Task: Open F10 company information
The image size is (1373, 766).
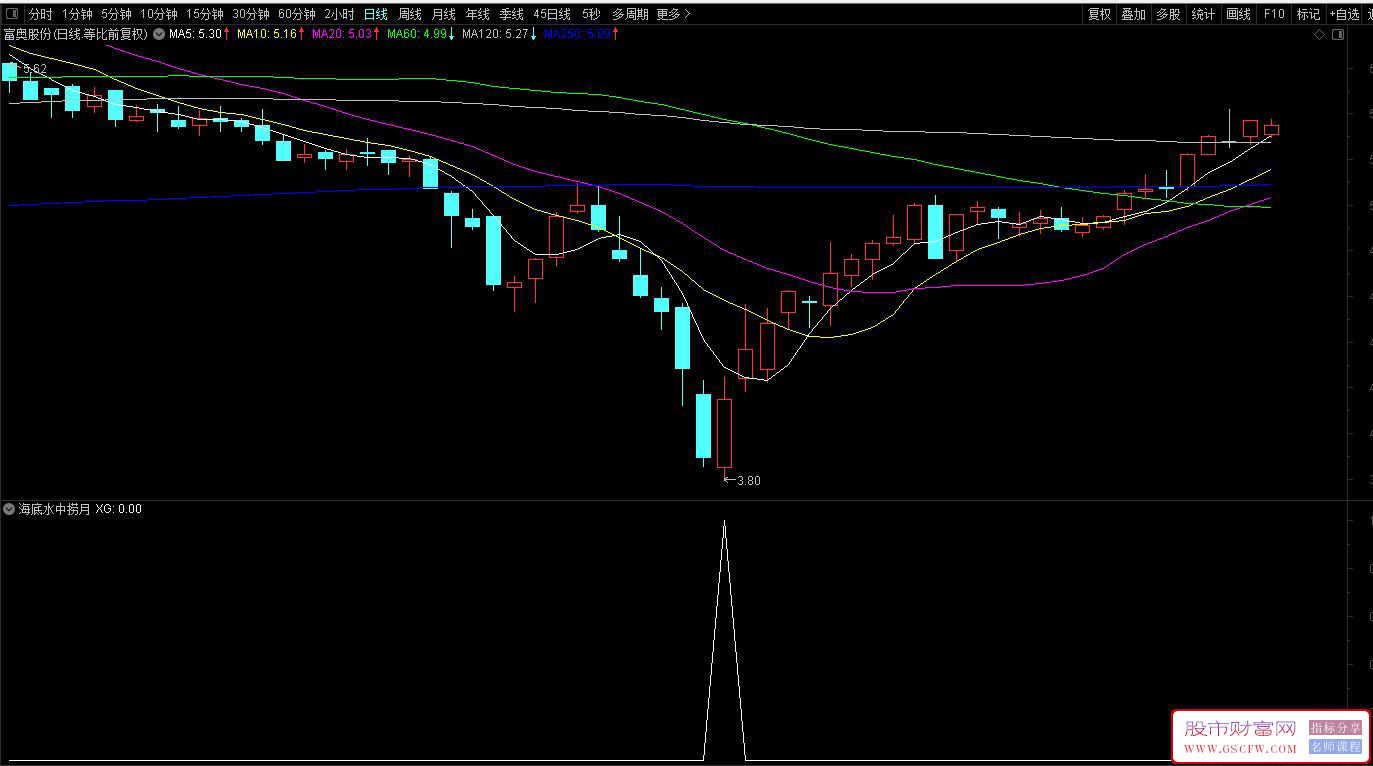Action: point(1273,14)
